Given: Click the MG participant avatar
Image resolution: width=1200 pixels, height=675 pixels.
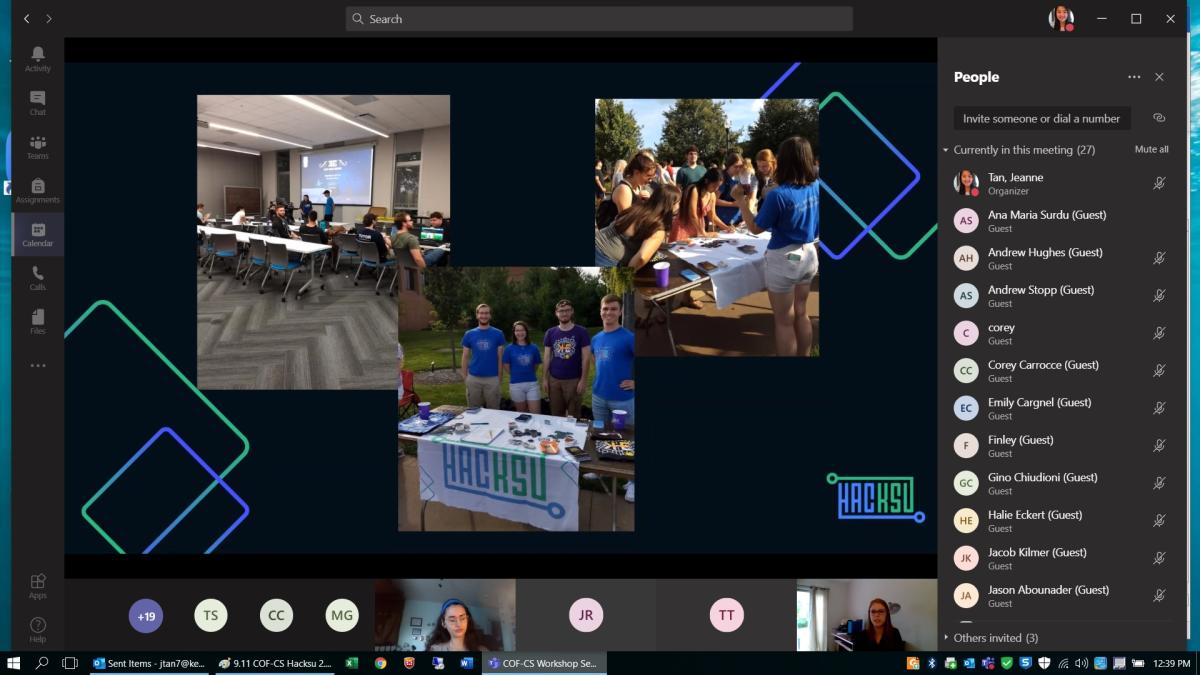Looking at the screenshot, I should pyautogui.click(x=342, y=616).
